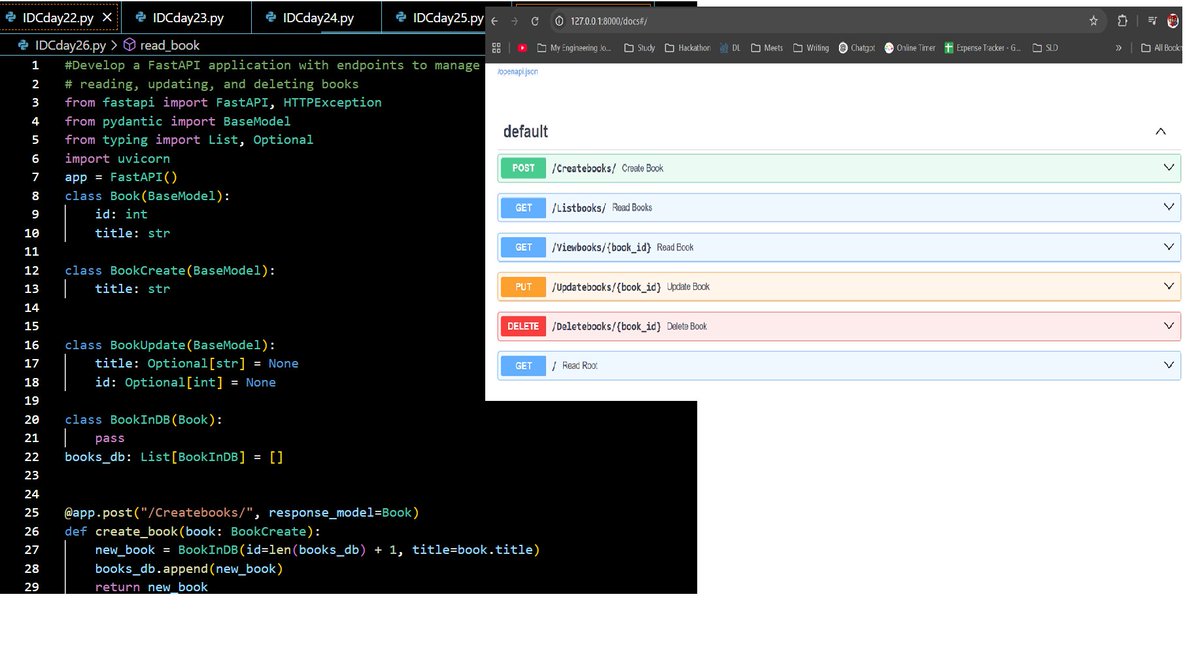Go forward using the browser forward arrow
1200x654 pixels.
[x=515, y=21]
